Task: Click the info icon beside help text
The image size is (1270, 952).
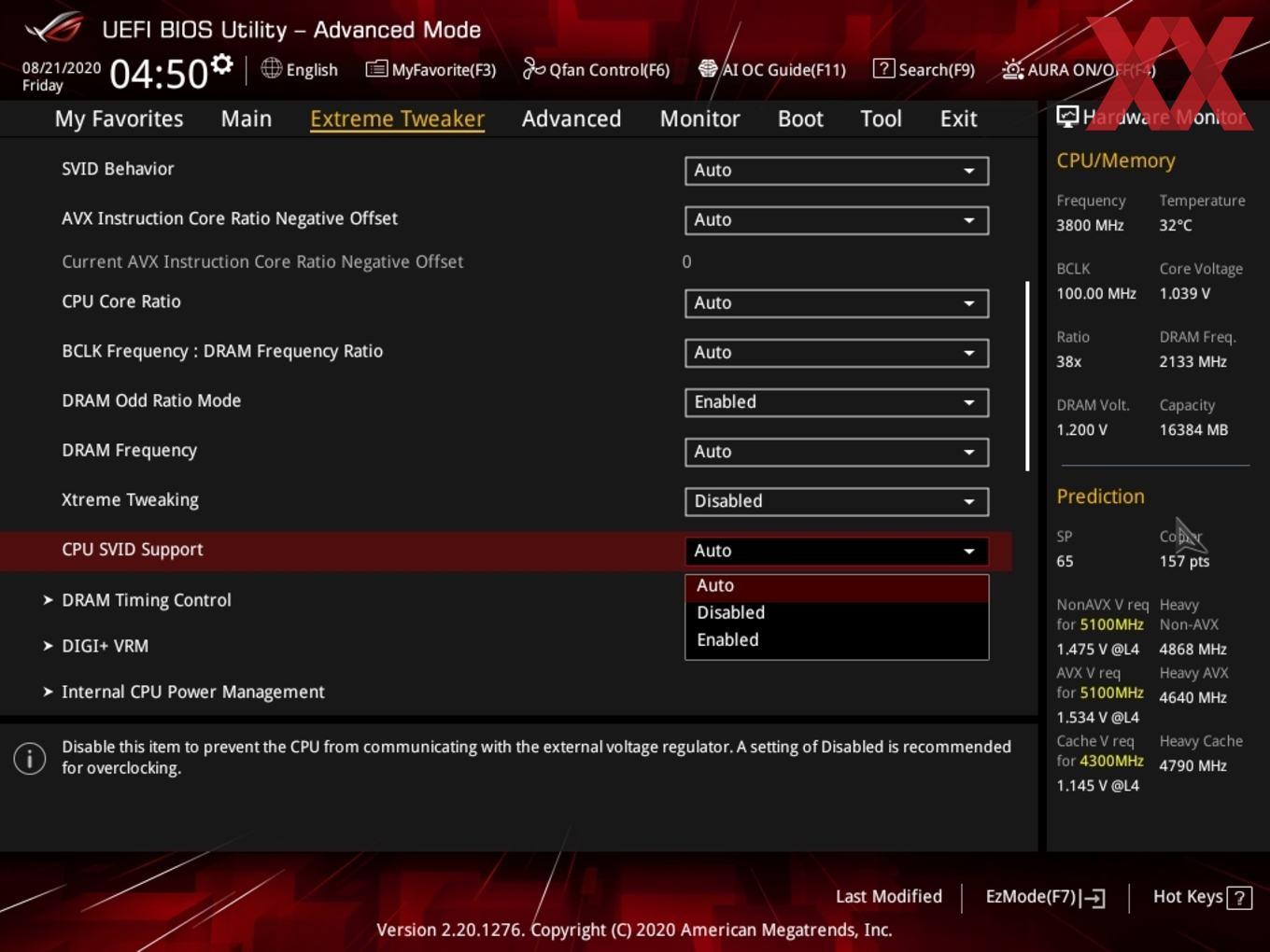Action: (x=30, y=758)
